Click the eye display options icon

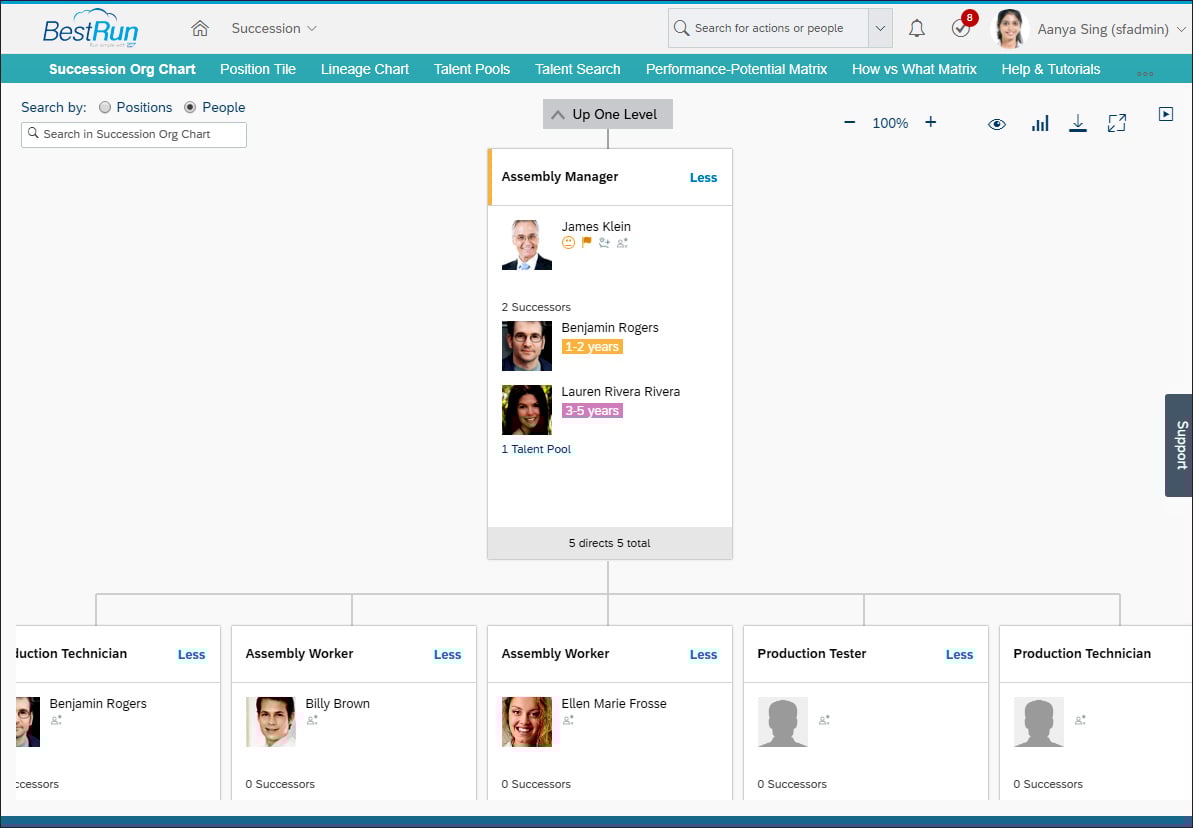click(x=997, y=122)
